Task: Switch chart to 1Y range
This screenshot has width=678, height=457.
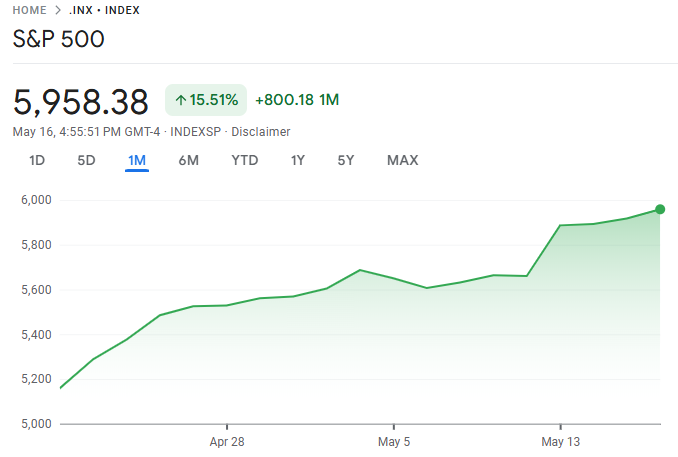Action: (297, 160)
